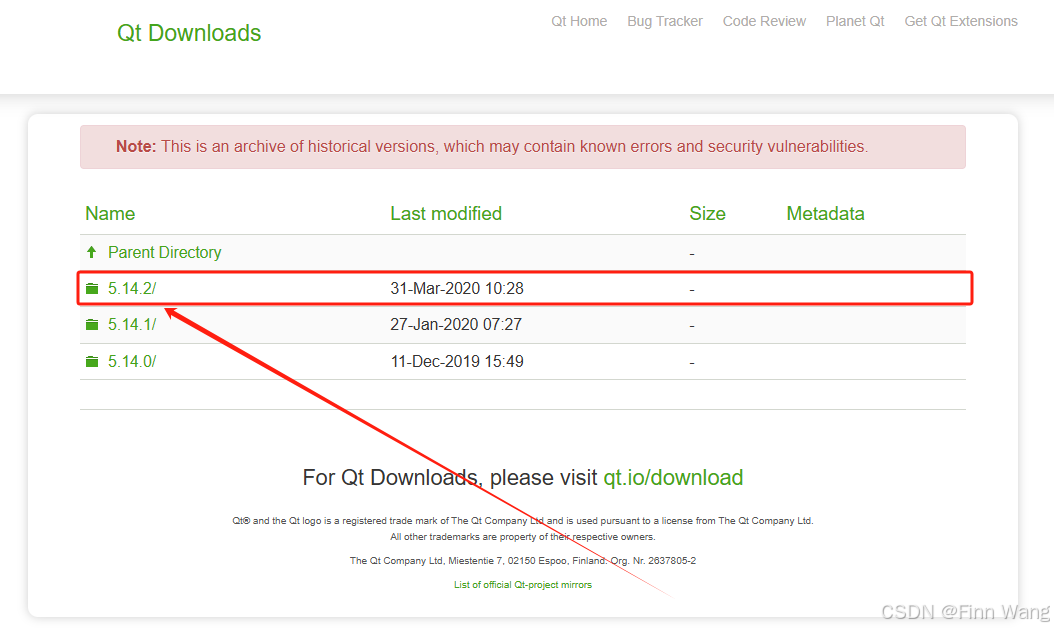Open Planet Qt navigation link
The width and height of the screenshot is (1054, 629).
[855, 22]
